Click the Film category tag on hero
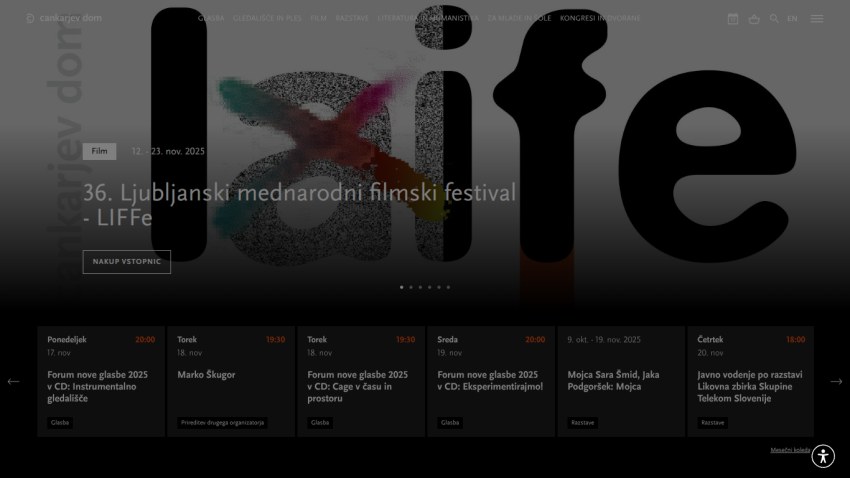Viewport: 850px width, 478px height. point(99,151)
